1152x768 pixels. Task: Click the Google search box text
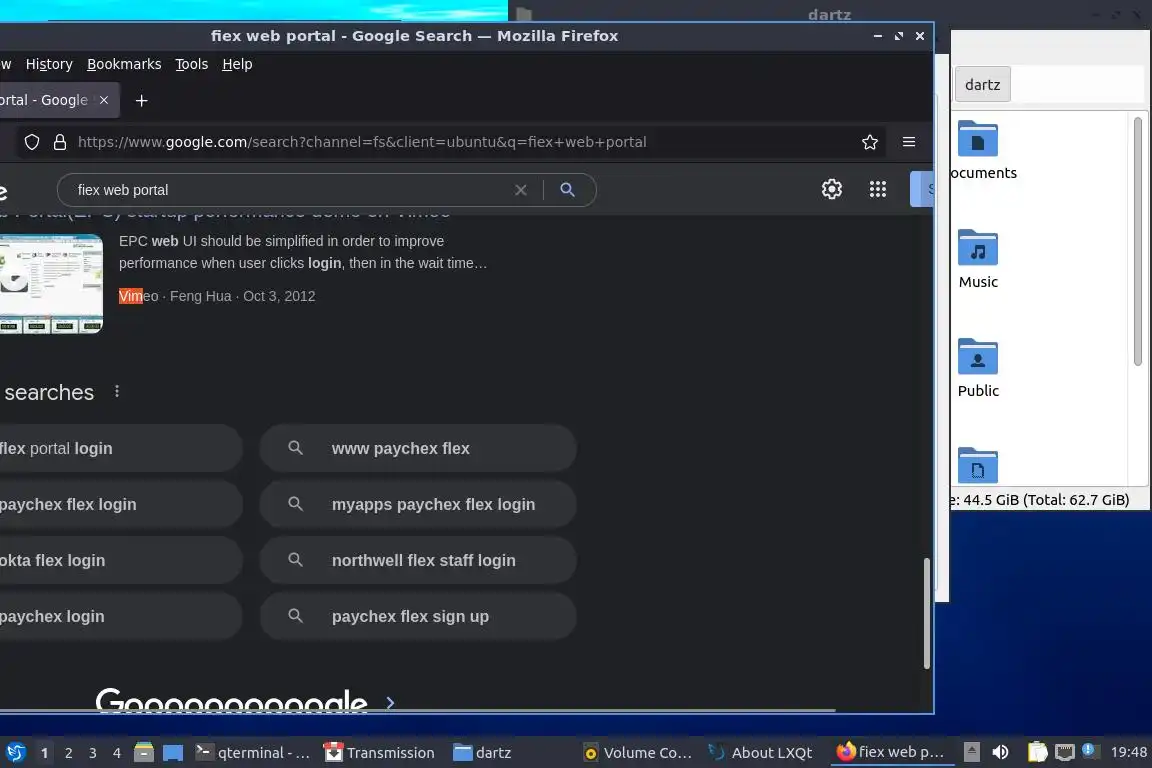(x=123, y=190)
